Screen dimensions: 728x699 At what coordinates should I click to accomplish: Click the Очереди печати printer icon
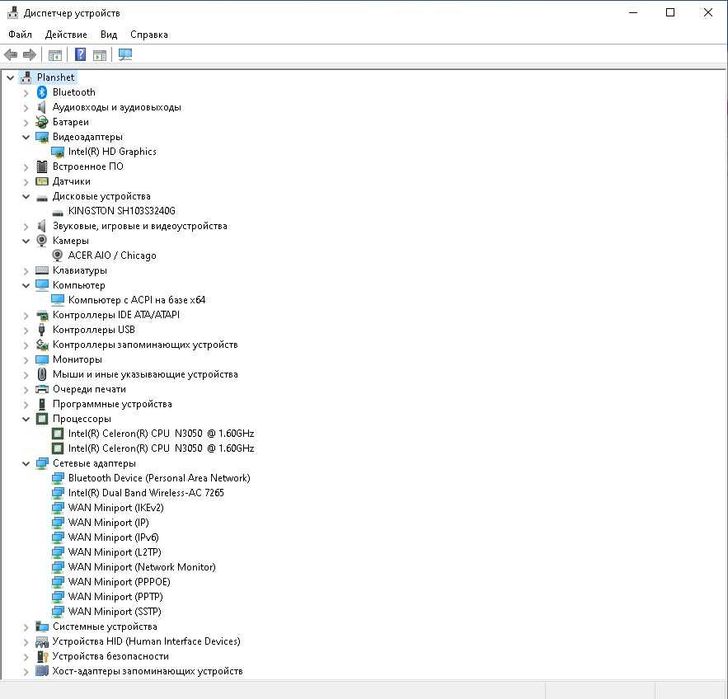pyautogui.click(x=42, y=389)
